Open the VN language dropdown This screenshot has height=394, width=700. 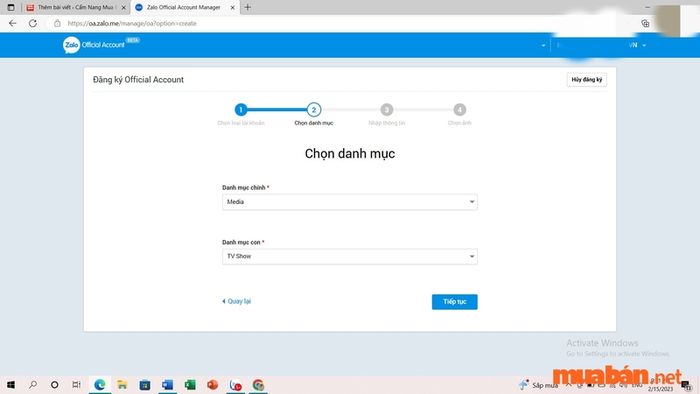coord(637,45)
